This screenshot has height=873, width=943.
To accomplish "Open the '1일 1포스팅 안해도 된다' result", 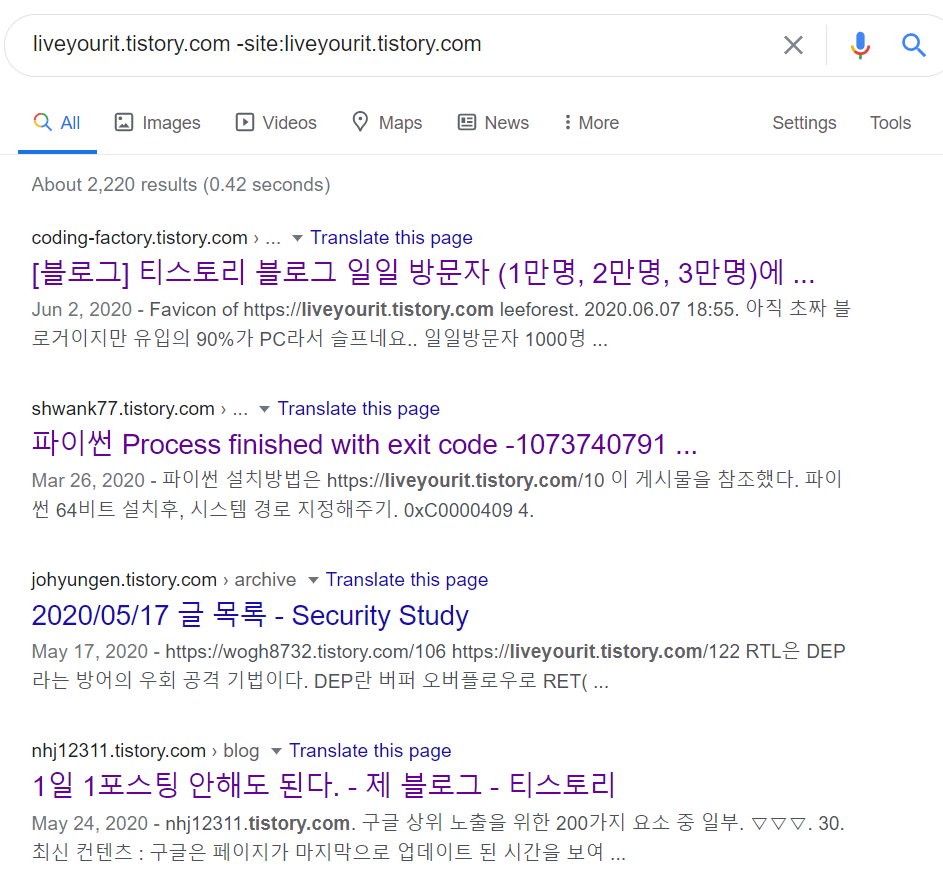I will click(x=324, y=785).
